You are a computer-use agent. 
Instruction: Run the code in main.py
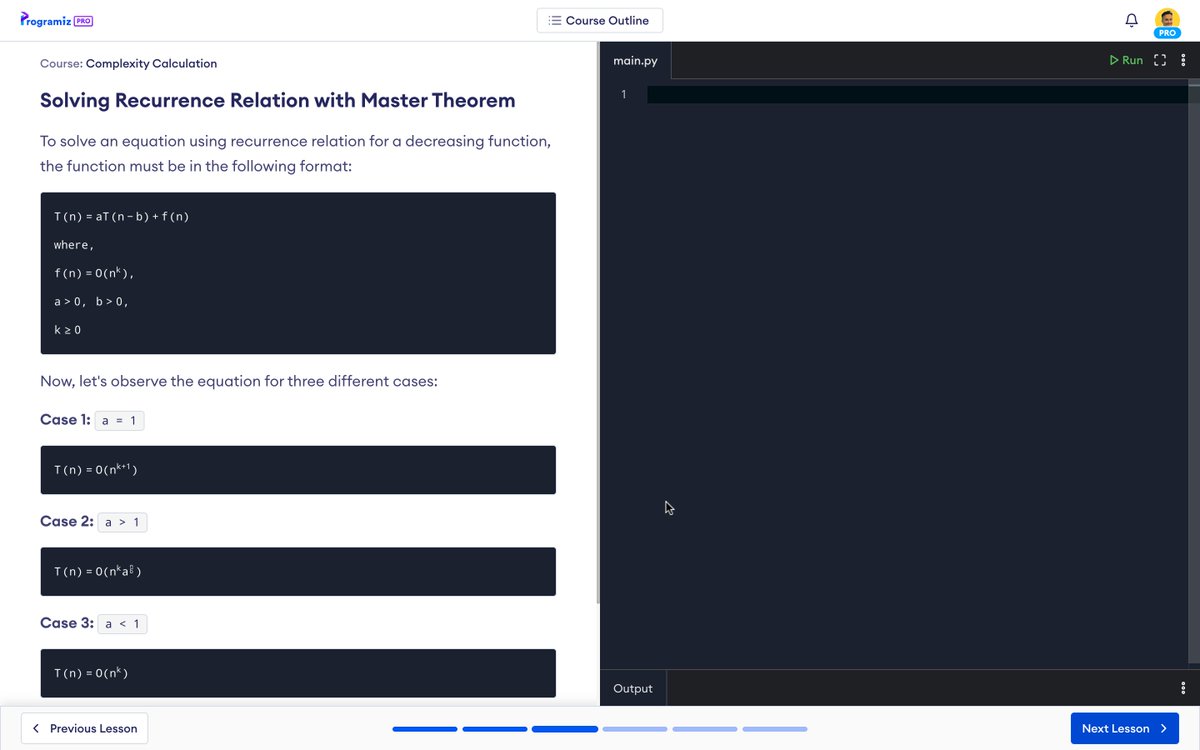tap(1126, 60)
